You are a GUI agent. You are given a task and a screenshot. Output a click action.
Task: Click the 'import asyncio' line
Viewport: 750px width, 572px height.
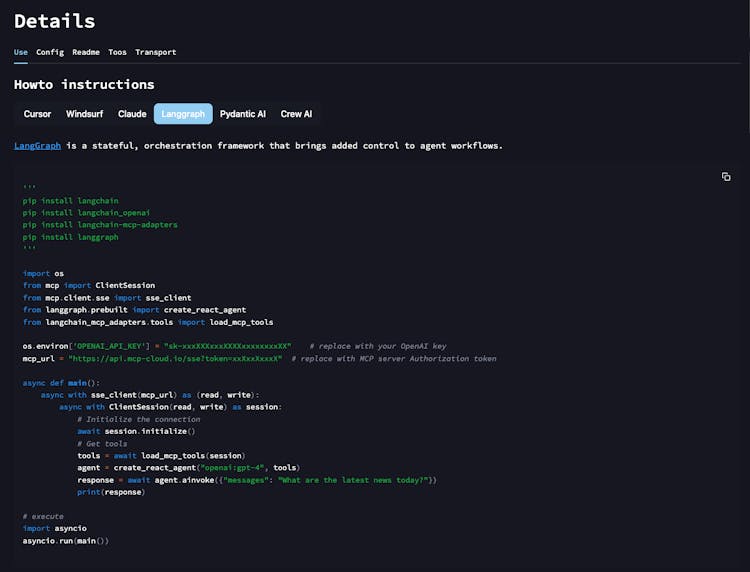[x=55, y=528]
